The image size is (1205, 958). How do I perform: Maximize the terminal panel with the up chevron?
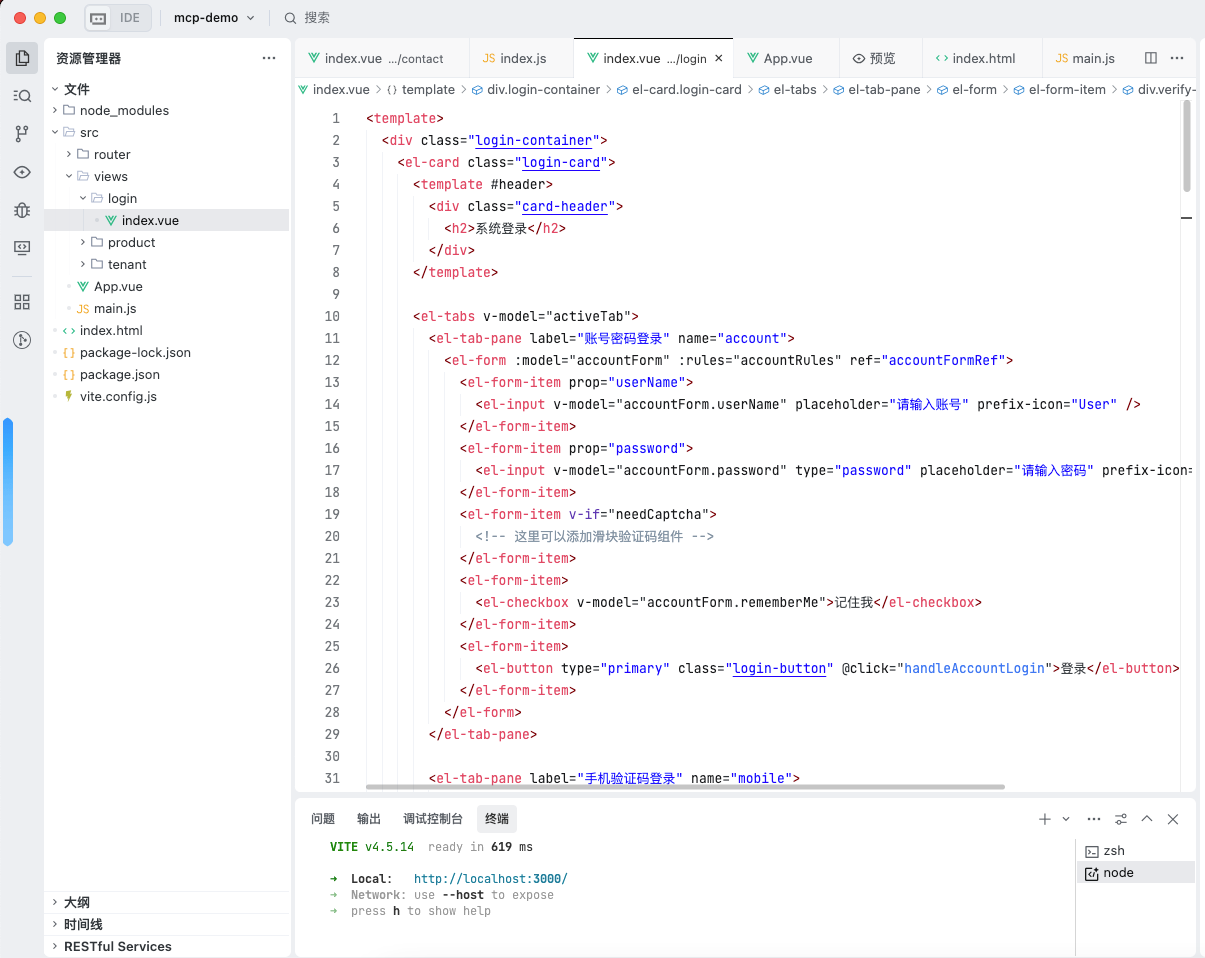click(1147, 819)
